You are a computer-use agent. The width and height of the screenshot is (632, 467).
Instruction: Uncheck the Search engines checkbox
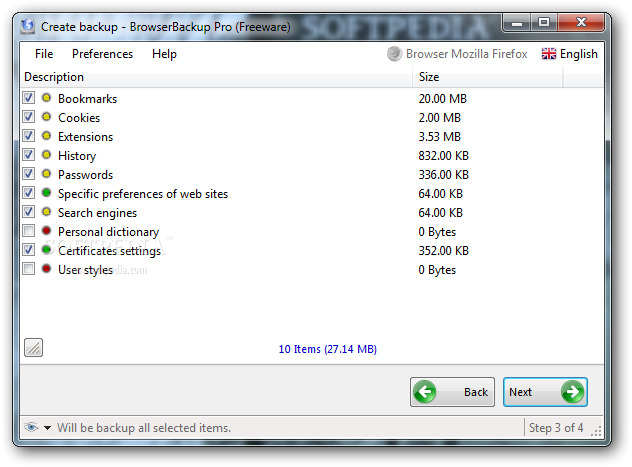coord(28,212)
